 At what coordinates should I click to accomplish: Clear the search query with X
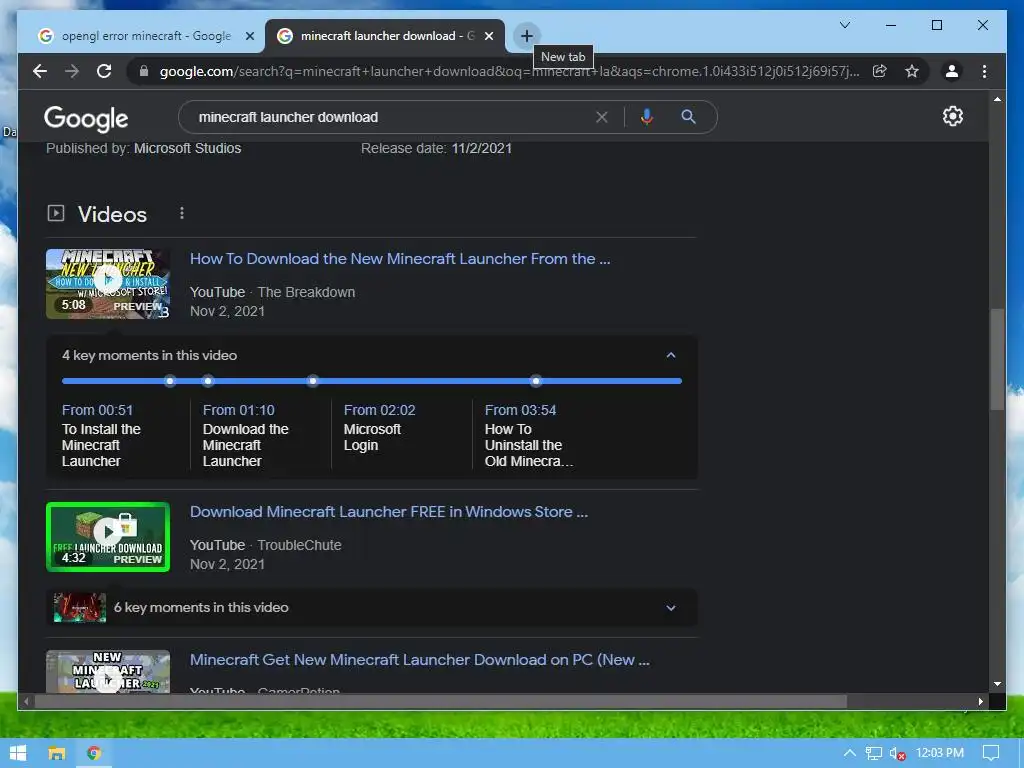601,117
